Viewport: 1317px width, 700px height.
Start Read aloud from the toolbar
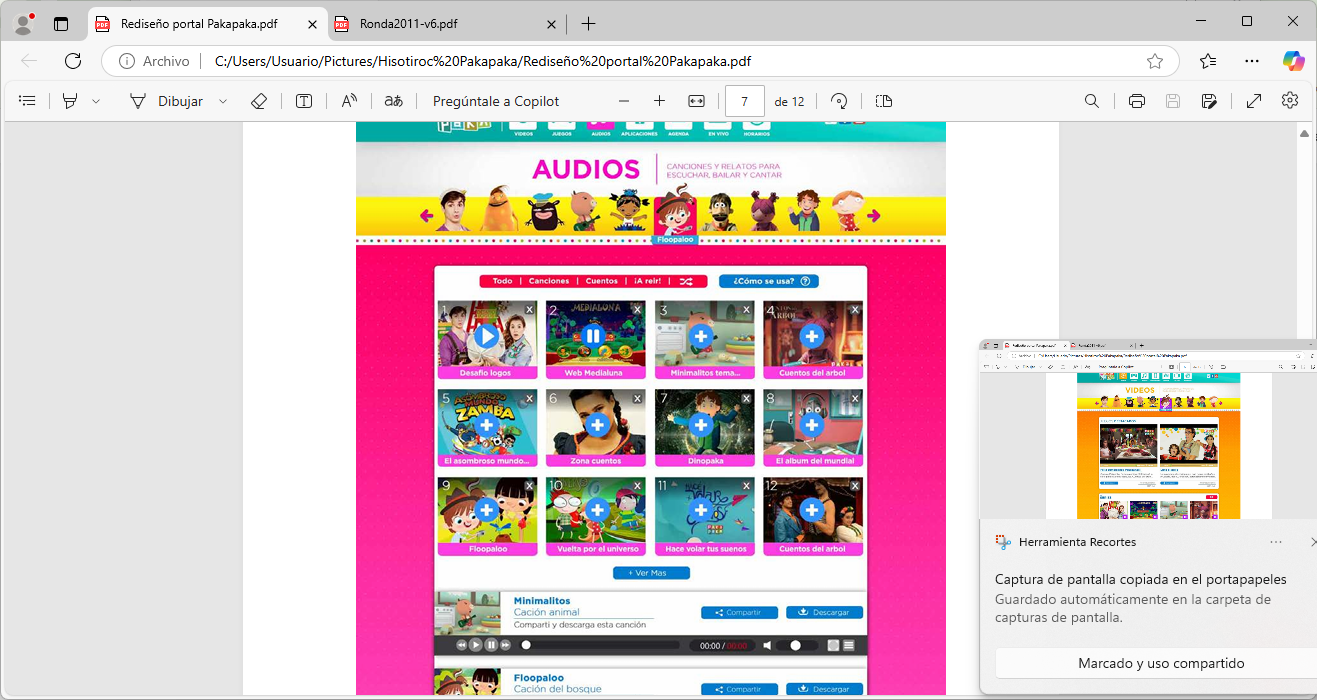click(x=349, y=101)
